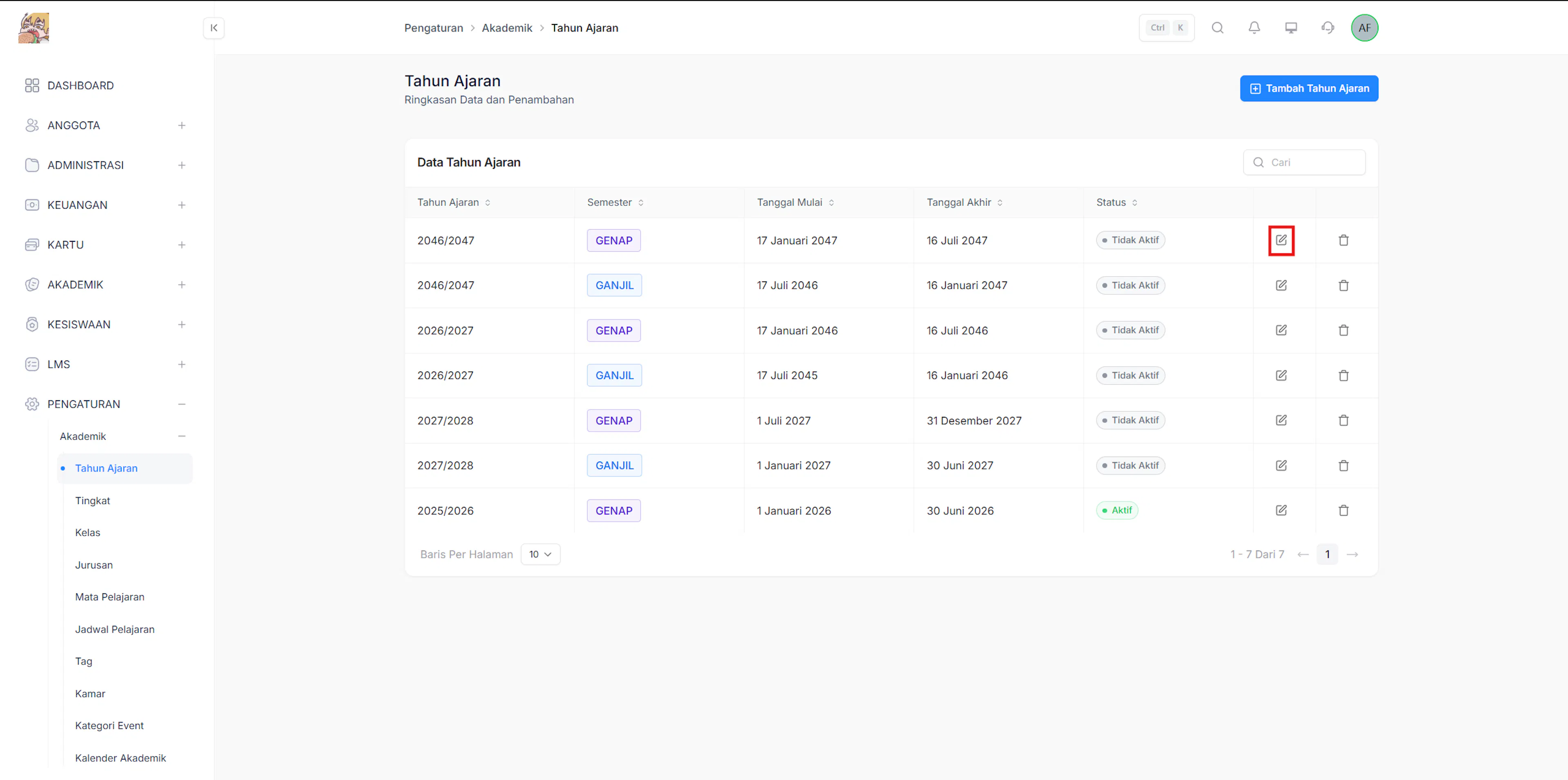
Task: Open Tag settings page
Action: pos(83,662)
